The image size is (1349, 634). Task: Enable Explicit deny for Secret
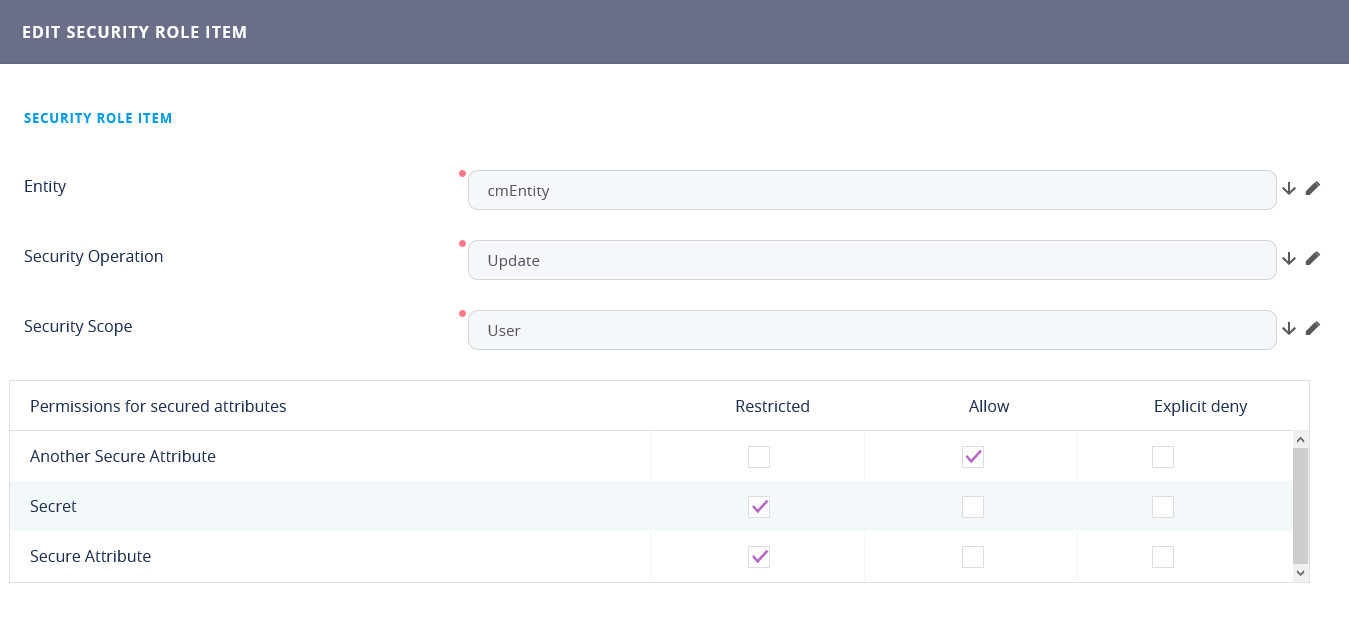[1163, 507]
